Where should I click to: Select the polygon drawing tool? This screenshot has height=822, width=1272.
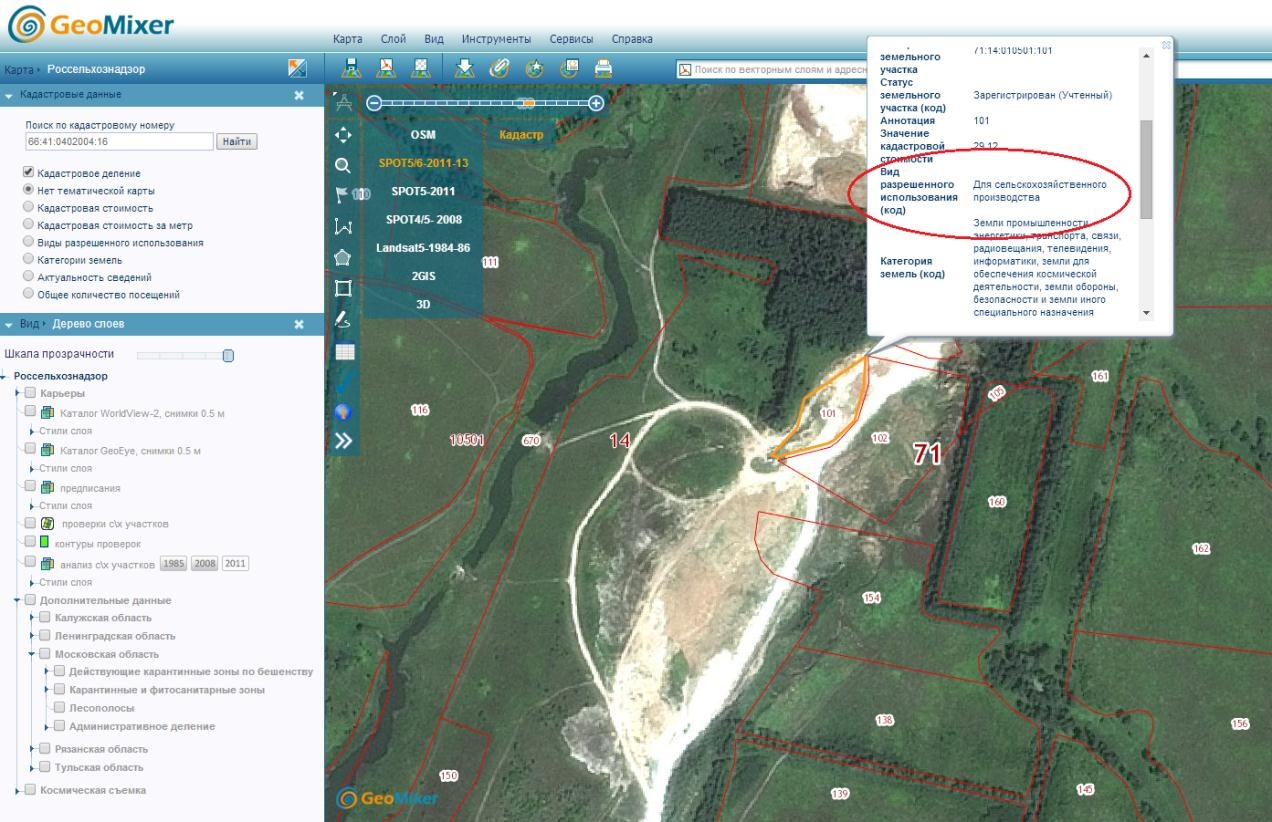(343, 257)
